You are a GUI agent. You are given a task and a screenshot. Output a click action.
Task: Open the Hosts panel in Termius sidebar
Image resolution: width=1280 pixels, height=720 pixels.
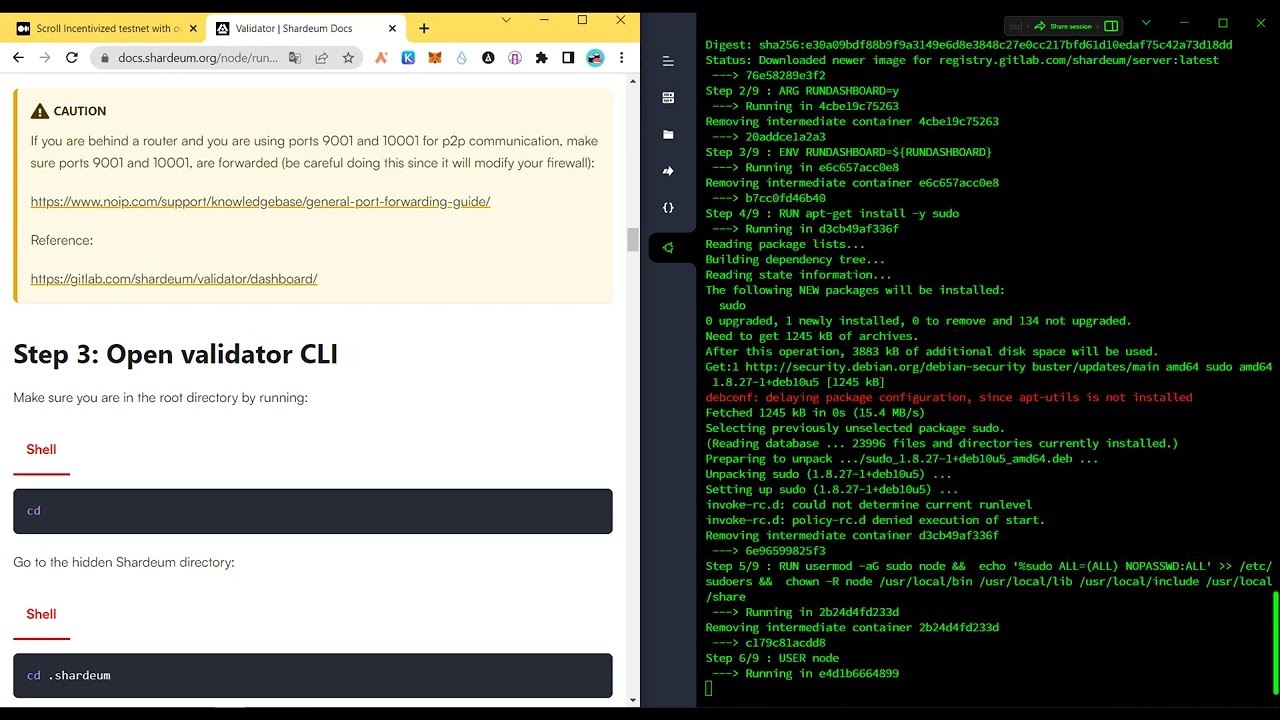point(668,97)
